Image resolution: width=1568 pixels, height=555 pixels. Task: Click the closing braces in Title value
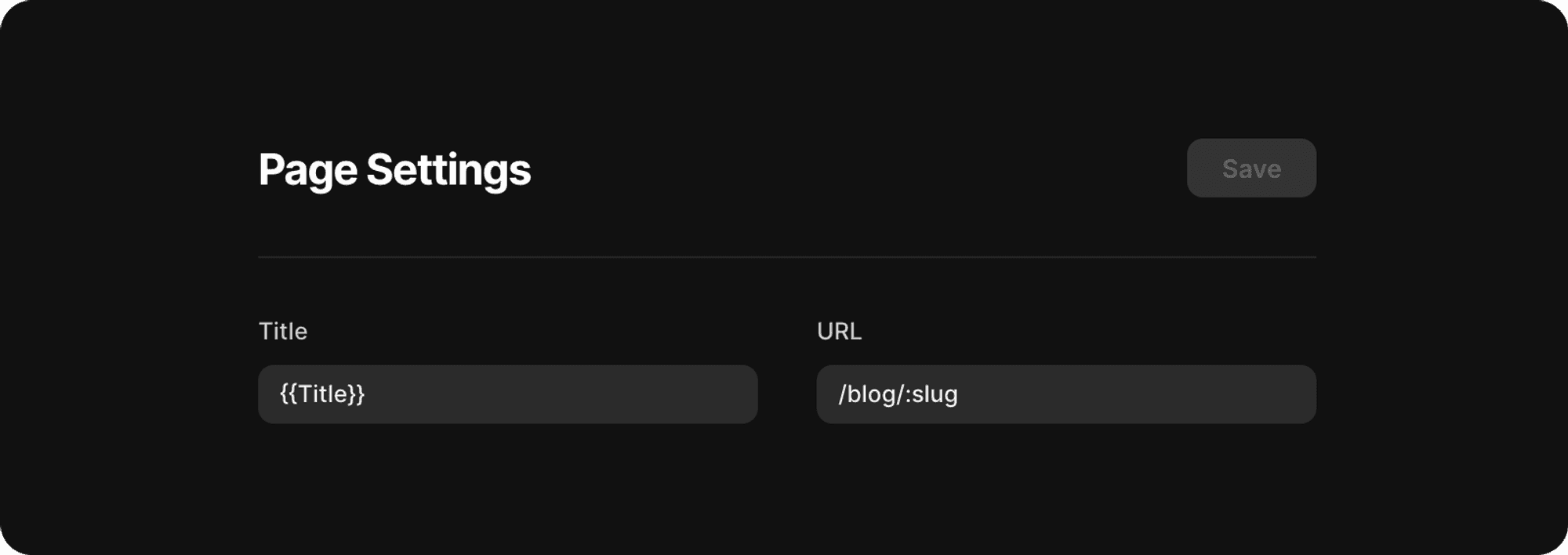tap(357, 394)
